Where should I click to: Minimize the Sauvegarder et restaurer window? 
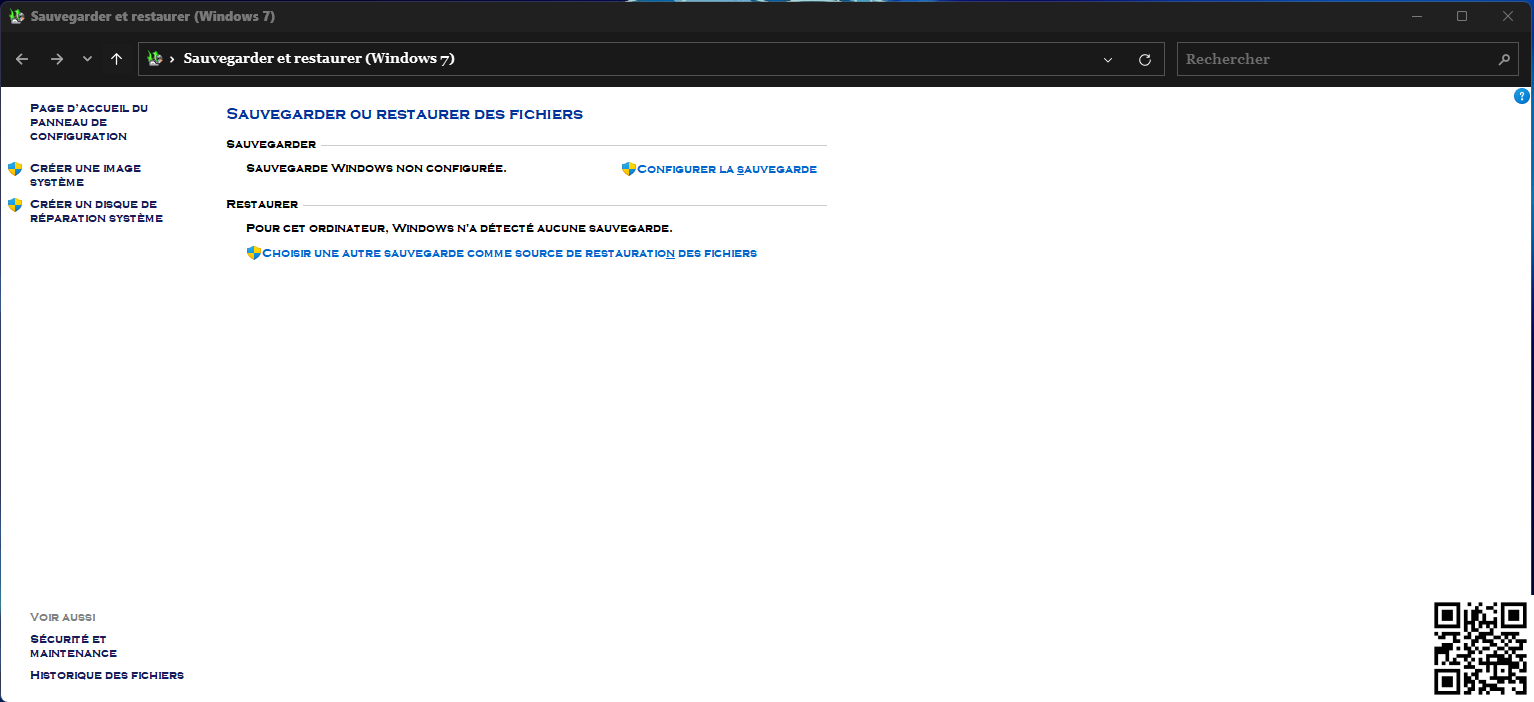pyautogui.click(x=1417, y=16)
